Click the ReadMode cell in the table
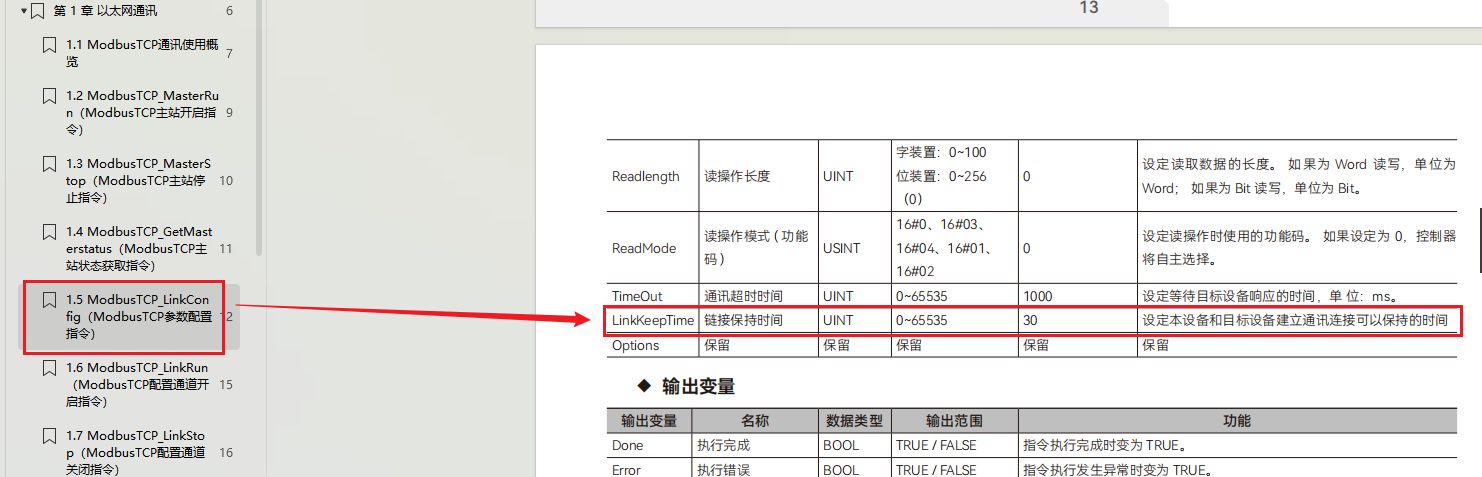The image size is (1482, 477). [x=644, y=248]
